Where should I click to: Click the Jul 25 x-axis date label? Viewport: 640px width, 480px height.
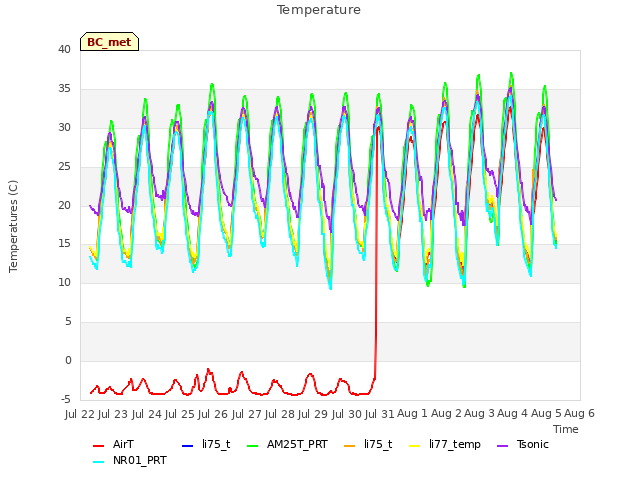(180, 414)
